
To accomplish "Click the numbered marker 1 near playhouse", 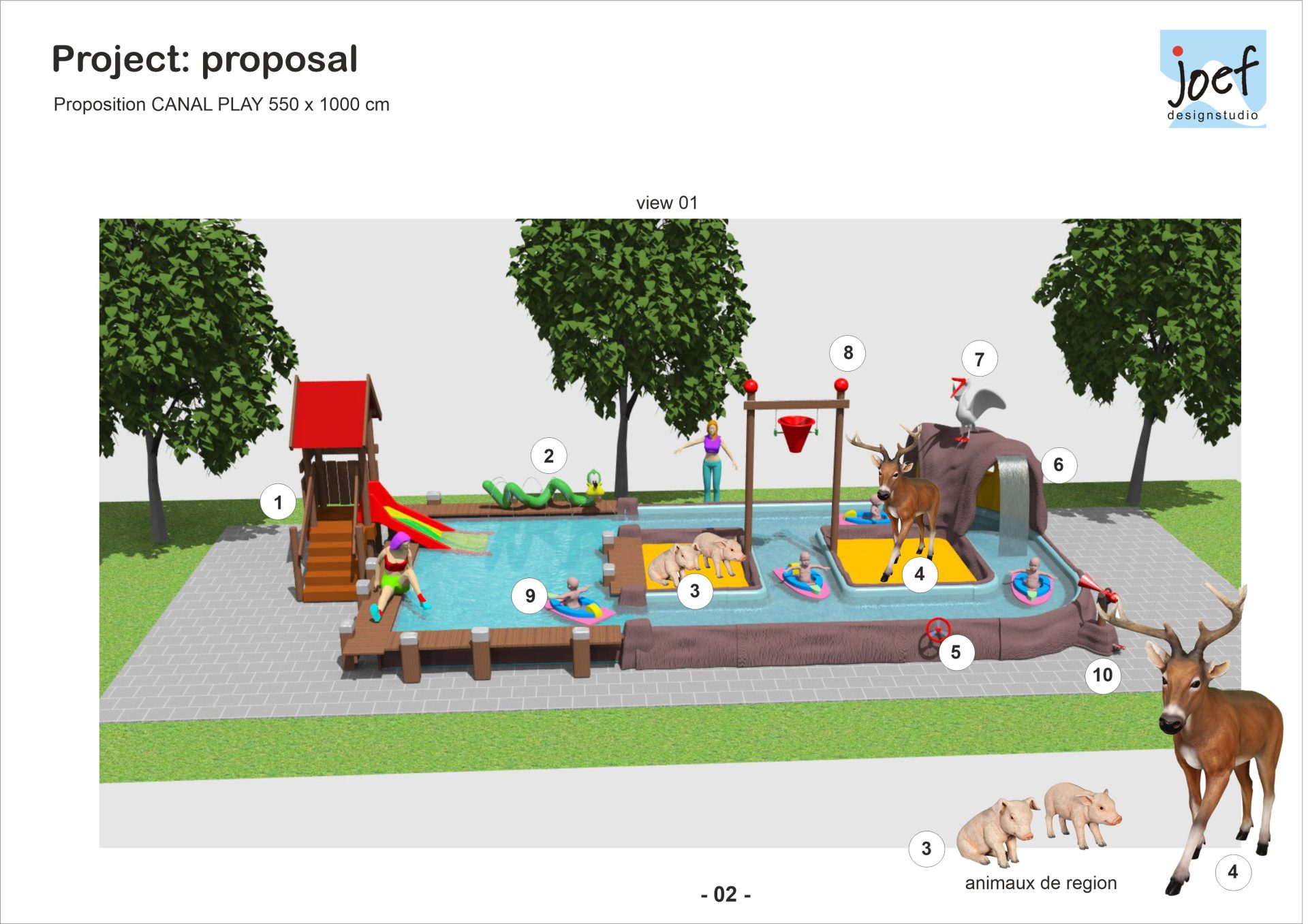I will tap(278, 503).
